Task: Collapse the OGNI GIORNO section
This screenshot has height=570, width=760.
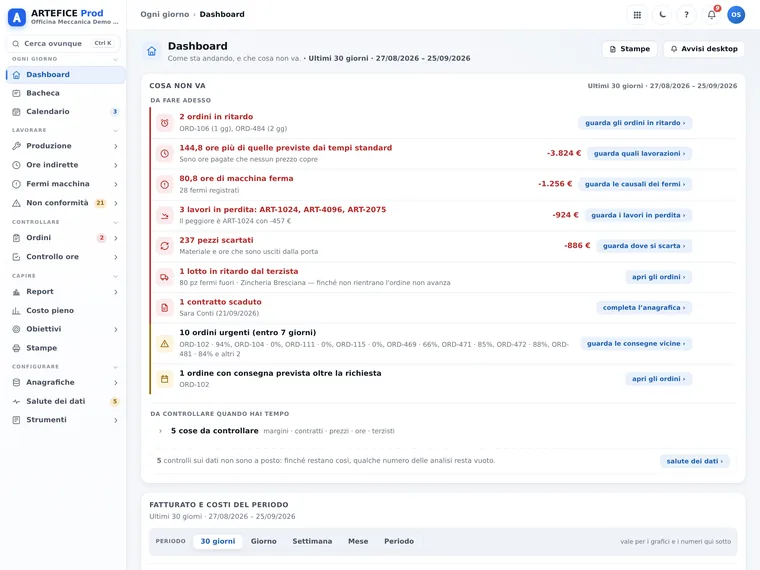Action: pos(115,59)
